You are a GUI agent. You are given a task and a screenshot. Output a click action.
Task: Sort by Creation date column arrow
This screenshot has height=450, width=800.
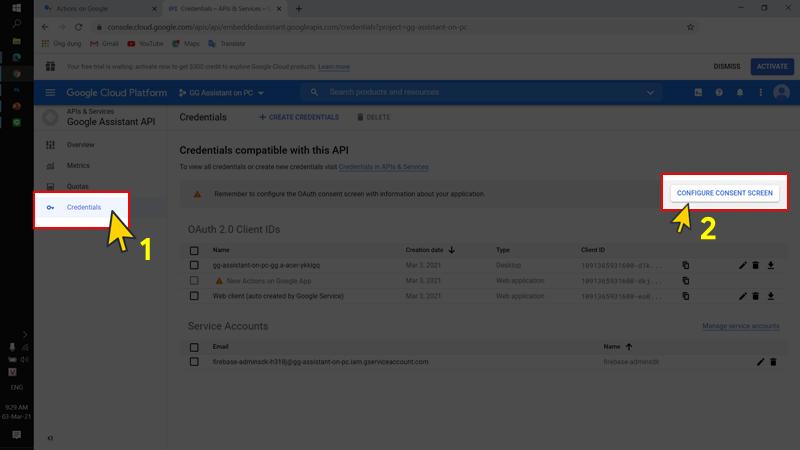(451, 249)
